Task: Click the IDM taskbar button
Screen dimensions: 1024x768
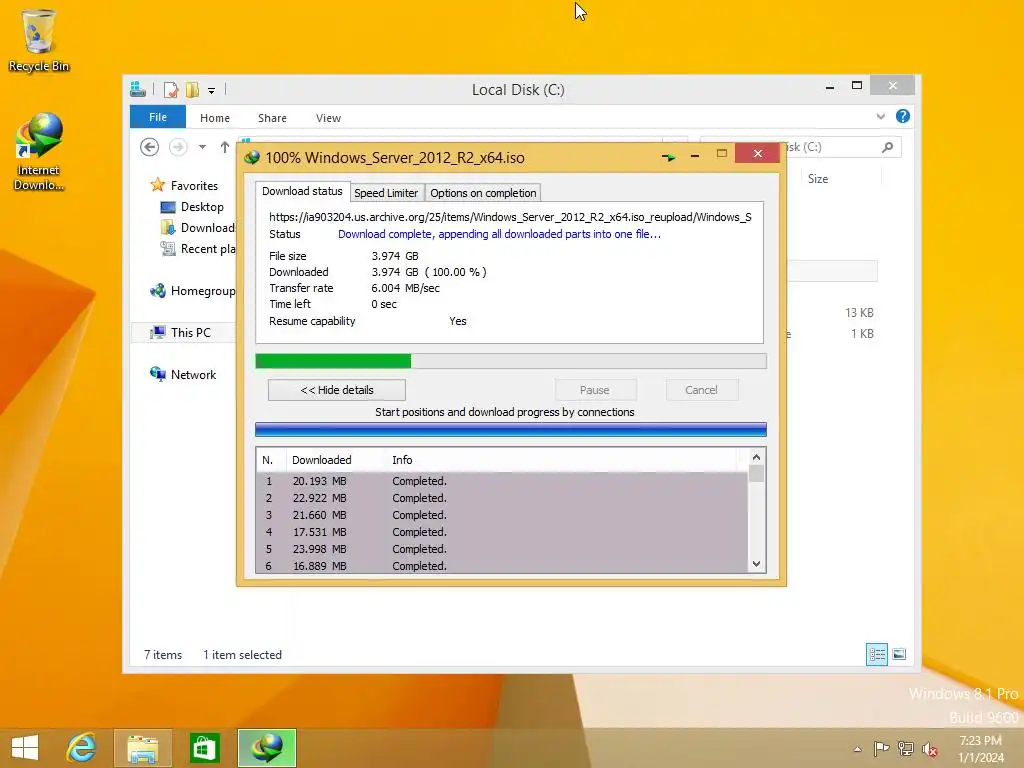Action: pos(267,748)
